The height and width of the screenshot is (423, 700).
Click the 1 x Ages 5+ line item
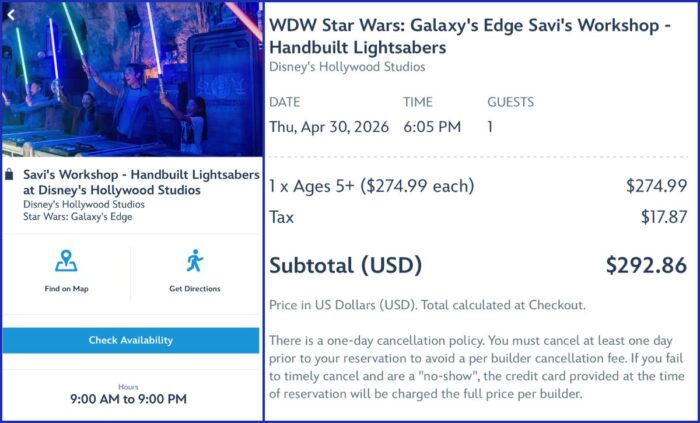coord(371,186)
